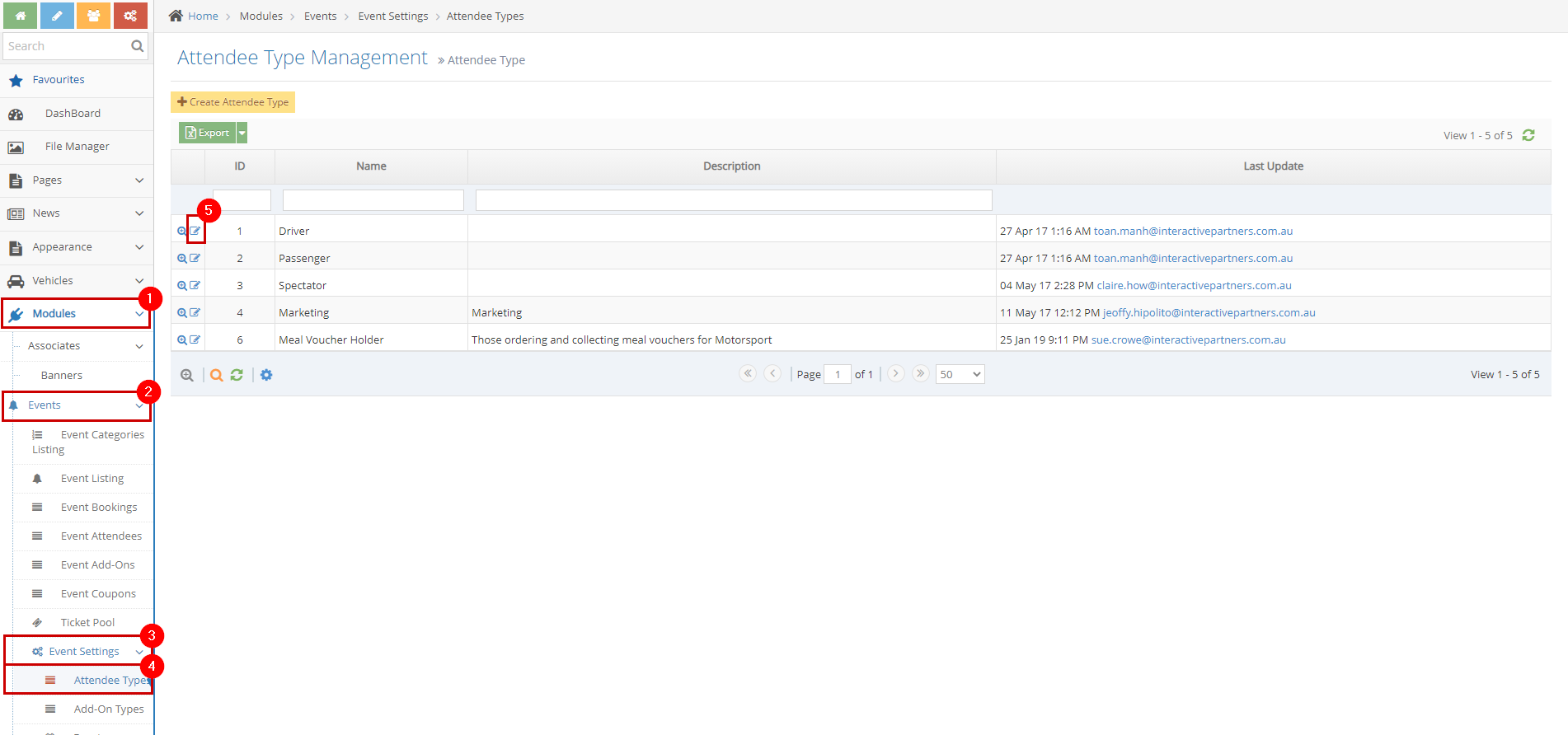Click the Create Attendee Type button
Viewport: 1568px width, 735px height.
232,102
